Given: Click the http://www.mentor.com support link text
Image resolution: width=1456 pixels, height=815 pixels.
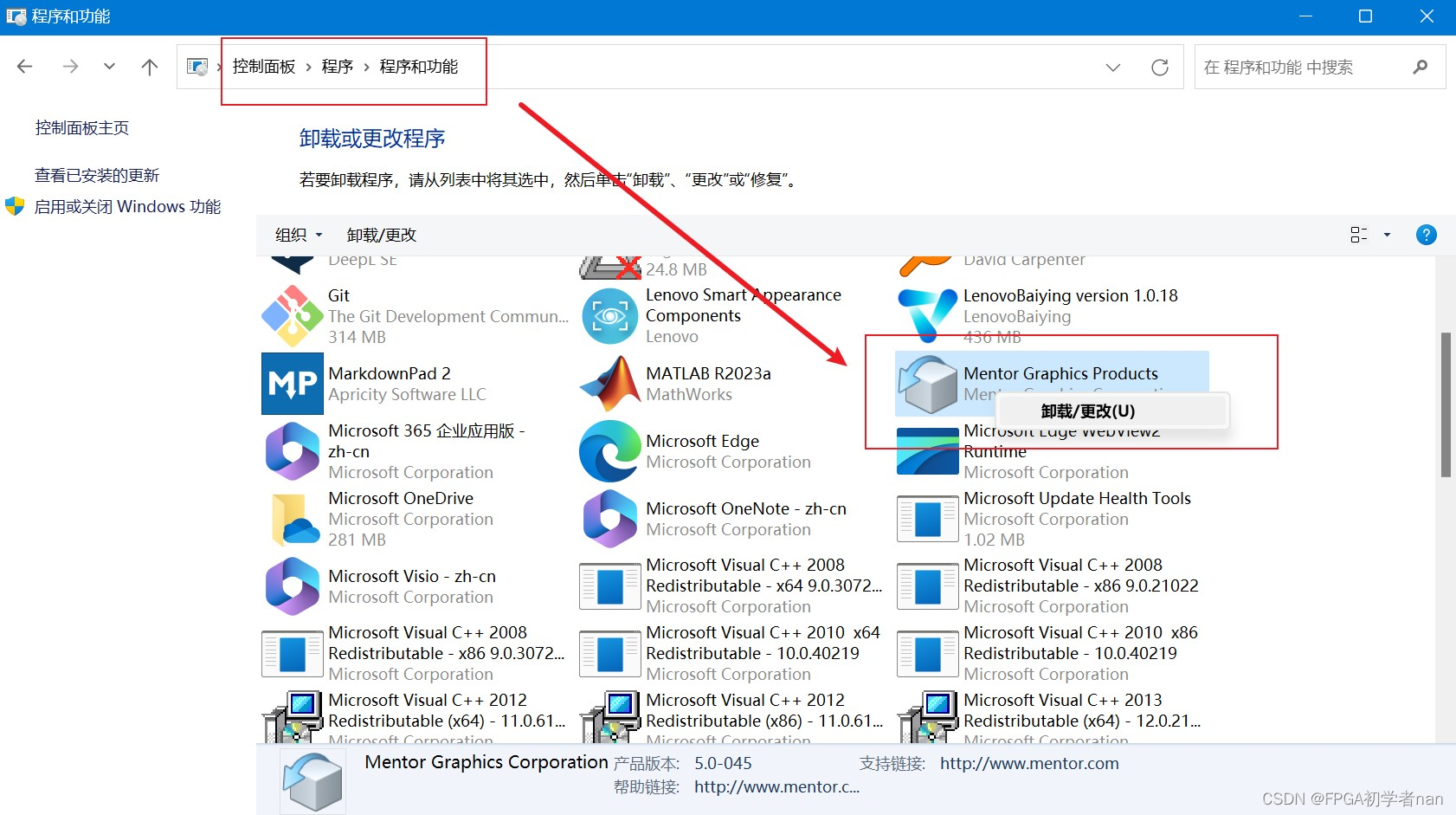Looking at the screenshot, I should click(x=1029, y=763).
